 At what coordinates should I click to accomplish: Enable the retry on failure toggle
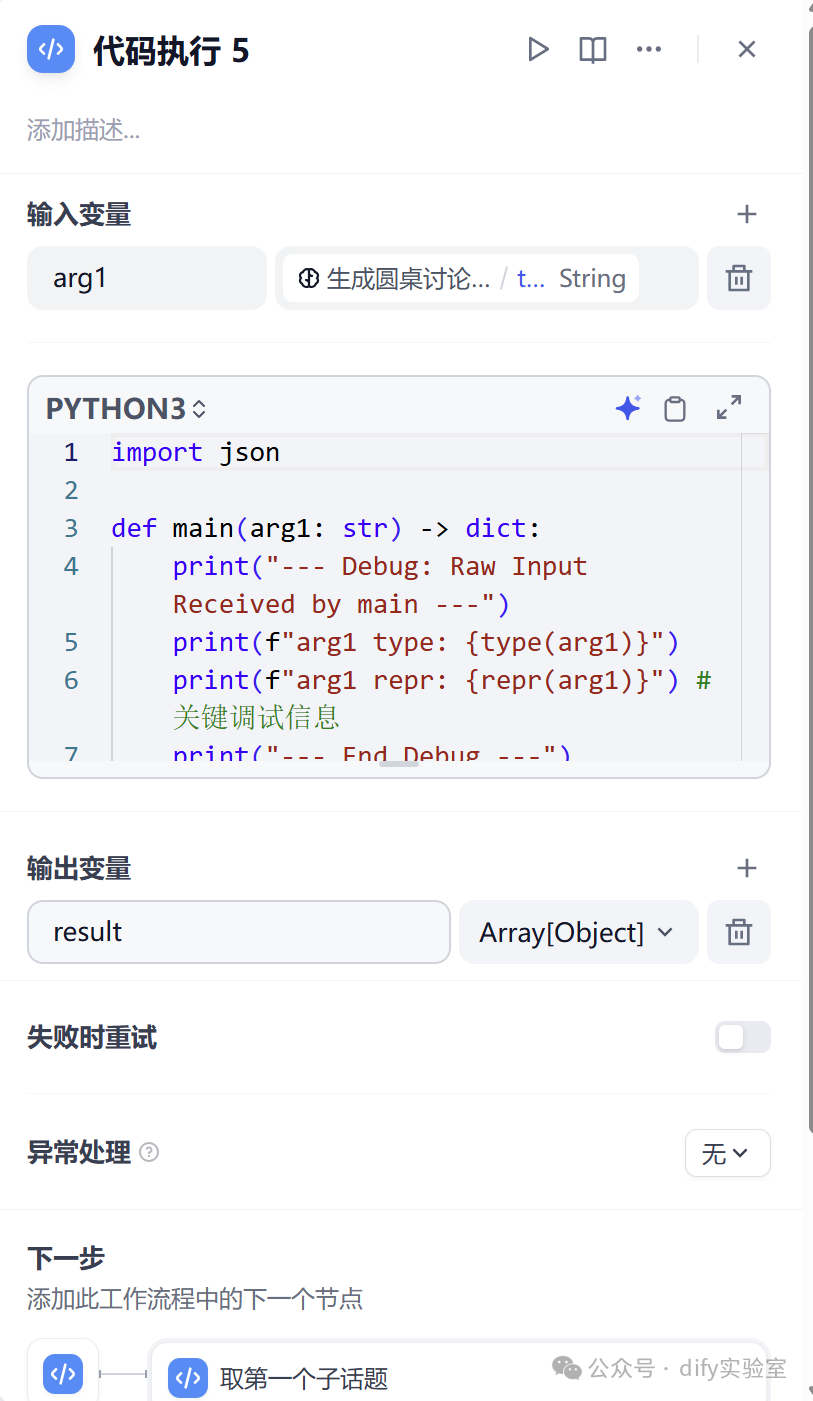click(742, 1037)
